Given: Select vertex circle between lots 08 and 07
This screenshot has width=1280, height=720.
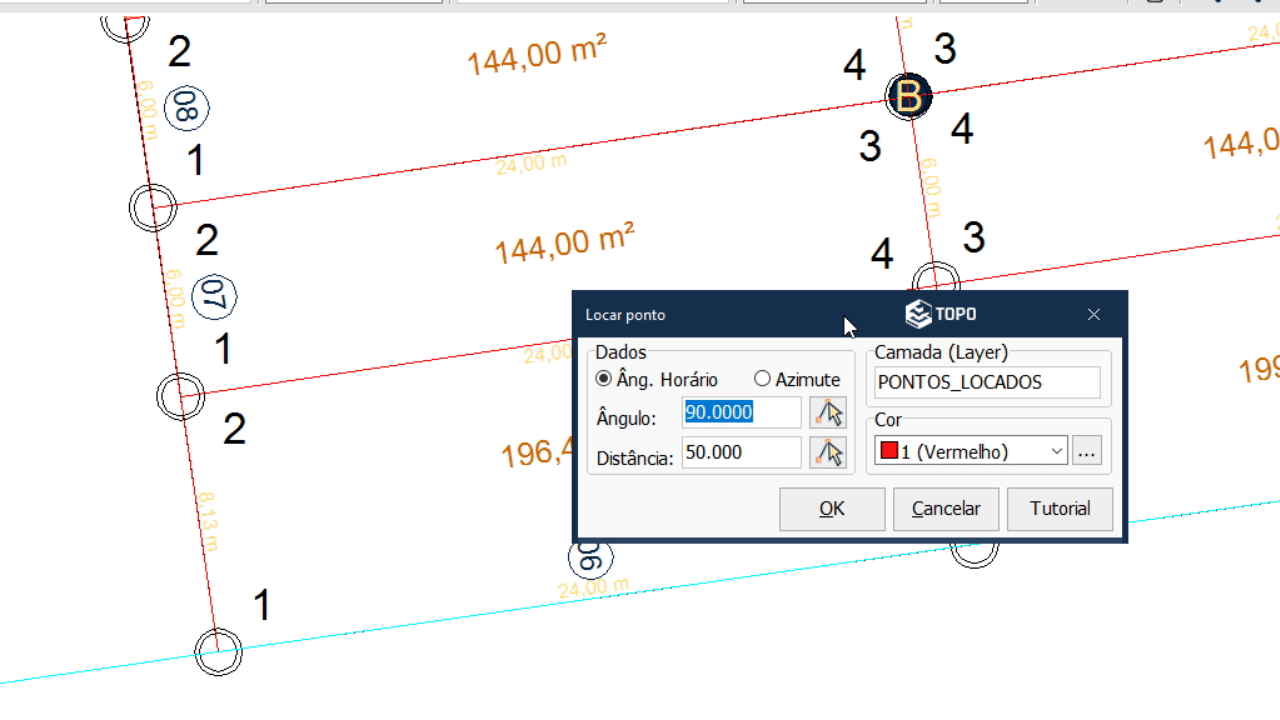Looking at the screenshot, I should (153, 208).
